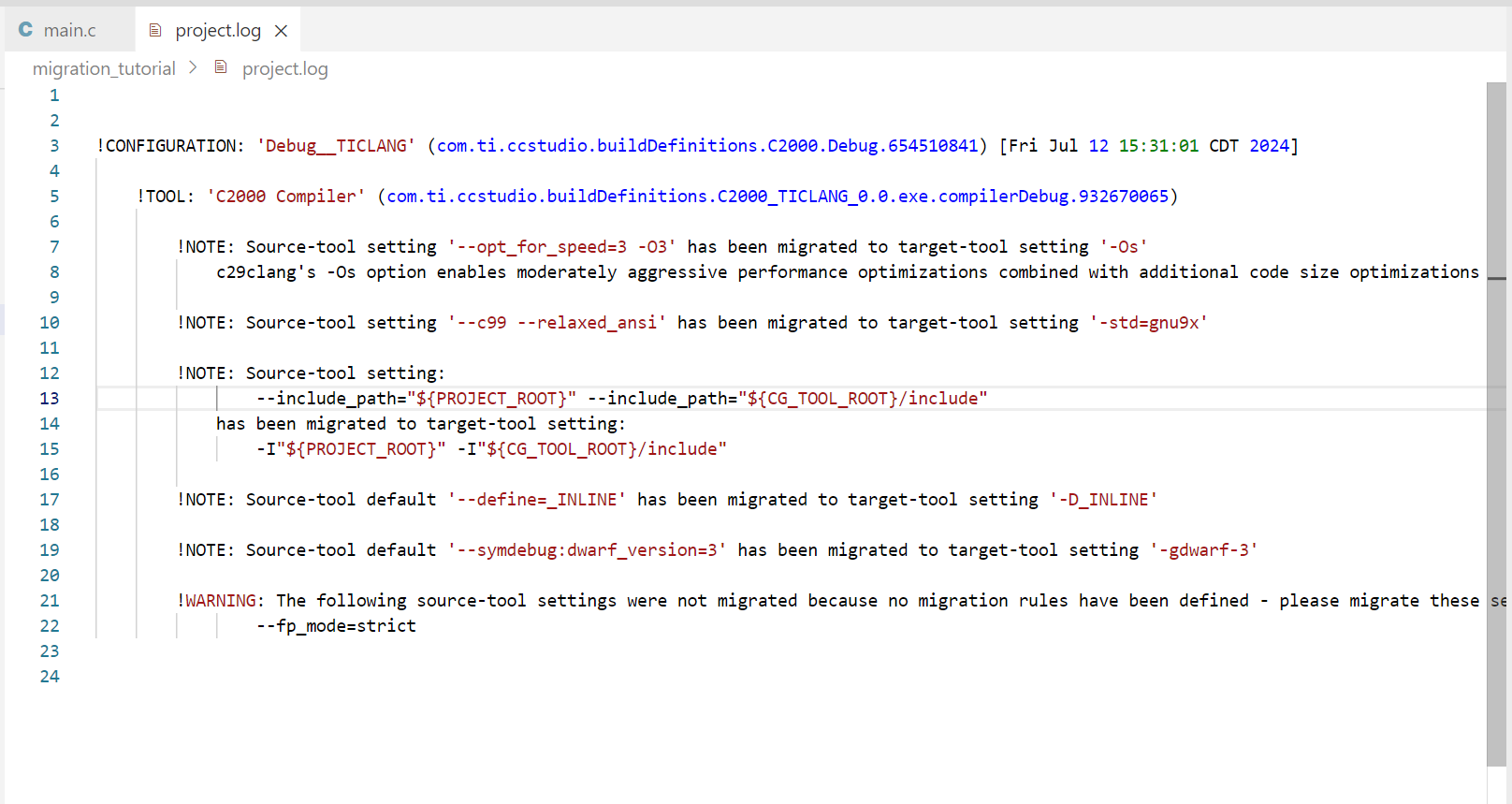Open the migration_tutorial breadcrumb folder
Viewport: 1512px width, 804px height.
[x=104, y=68]
